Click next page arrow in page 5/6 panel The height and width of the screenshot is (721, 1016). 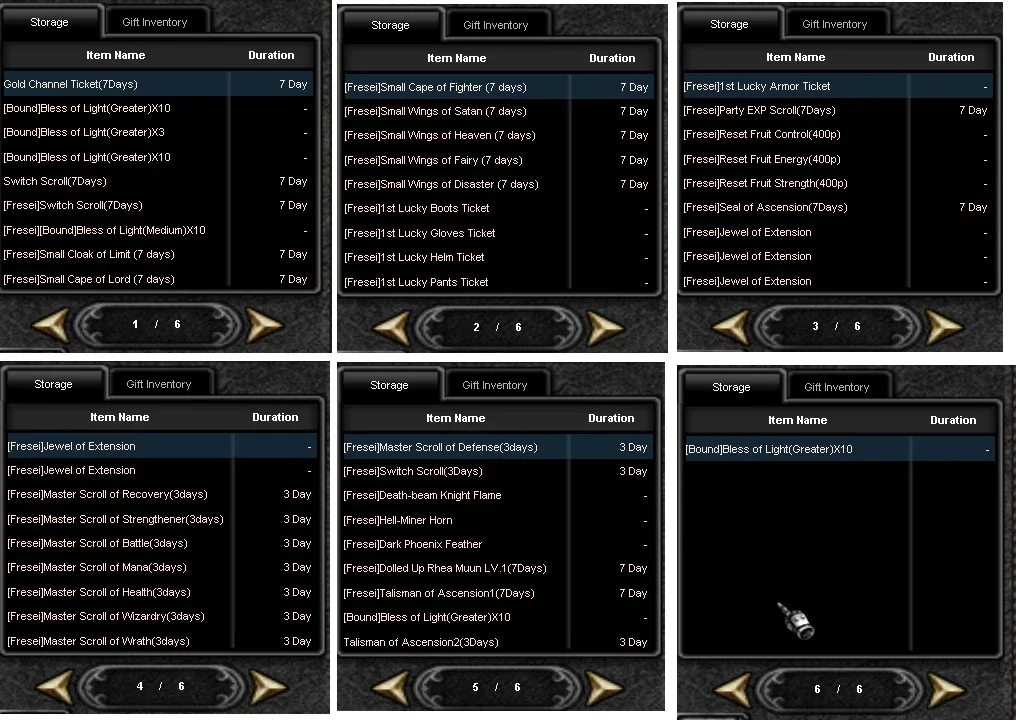tap(604, 688)
